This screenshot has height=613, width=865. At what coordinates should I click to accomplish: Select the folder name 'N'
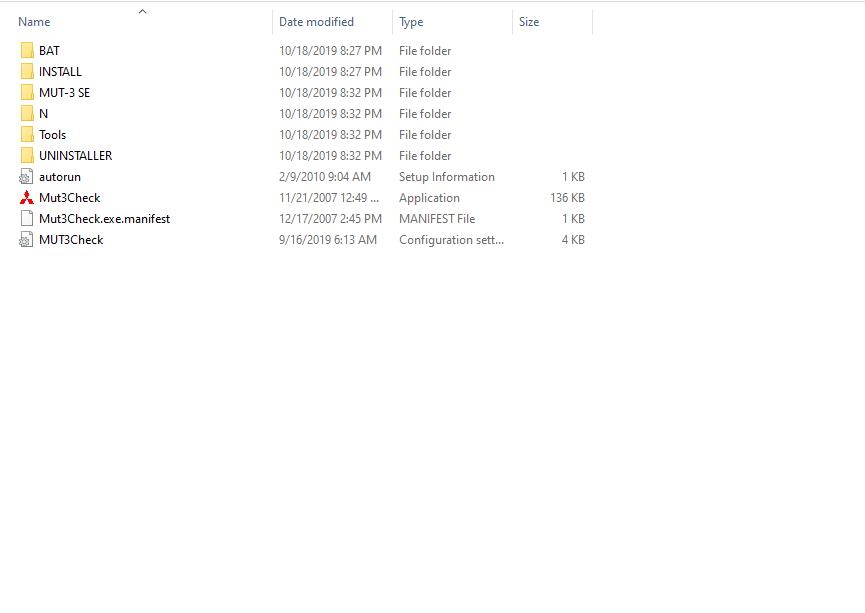44,114
